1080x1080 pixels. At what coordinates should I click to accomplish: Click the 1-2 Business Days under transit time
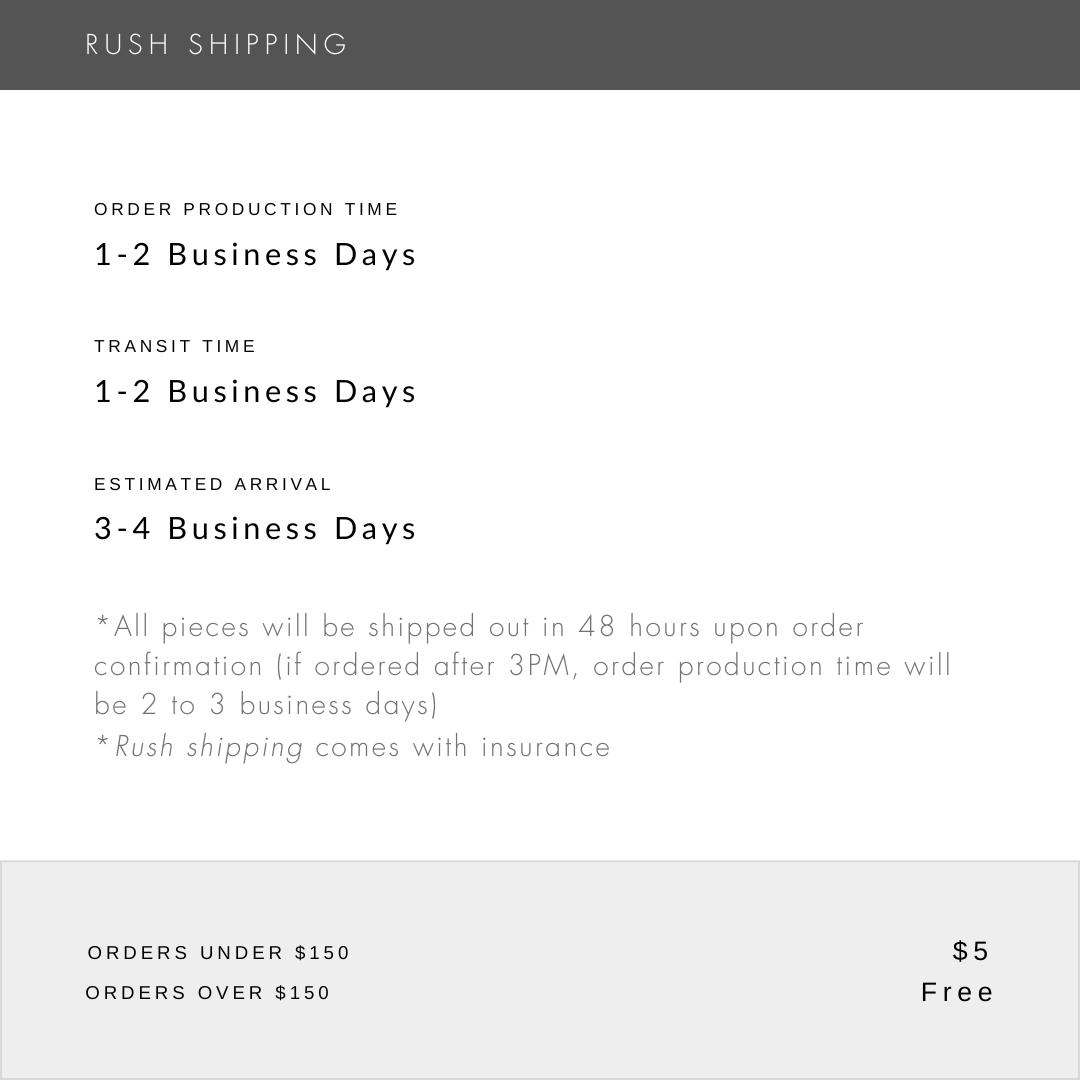tap(255, 392)
